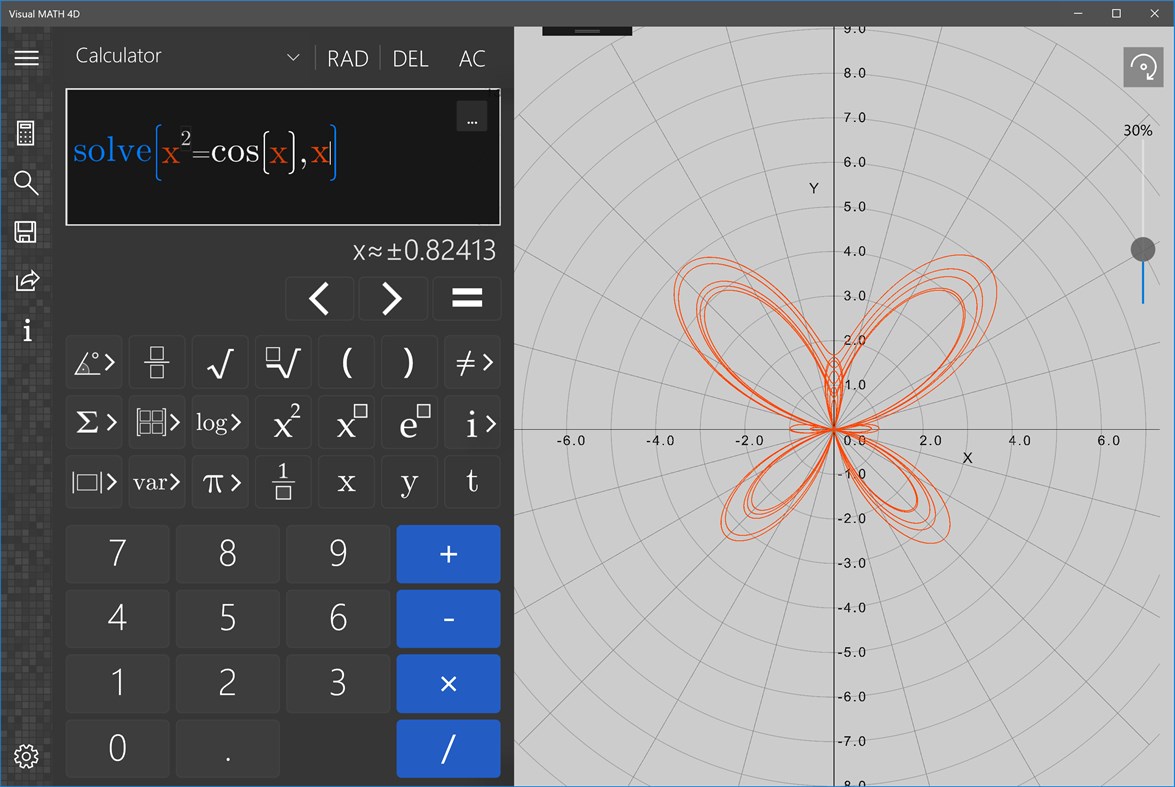The width and height of the screenshot is (1175, 787).
Task: Tap digit 1 key
Action: [x=117, y=683]
